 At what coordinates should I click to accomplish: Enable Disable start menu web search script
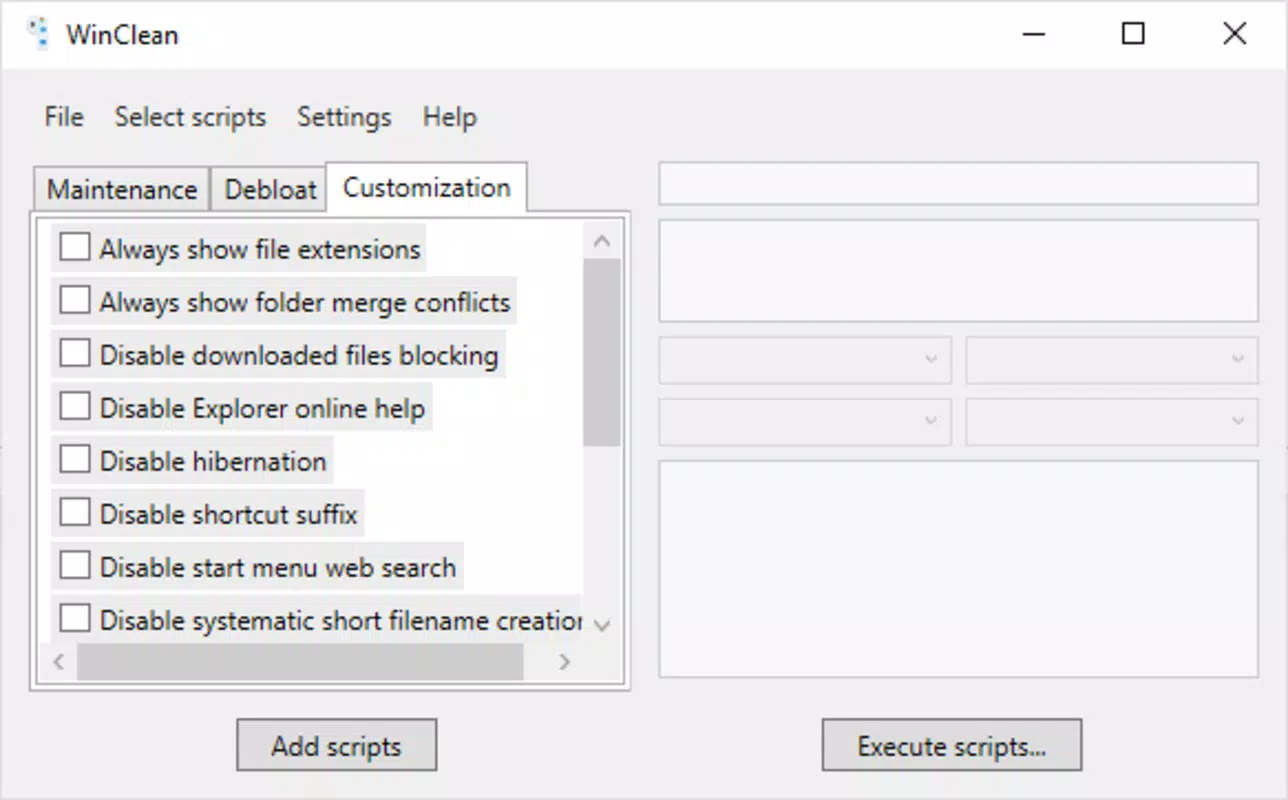pos(75,565)
